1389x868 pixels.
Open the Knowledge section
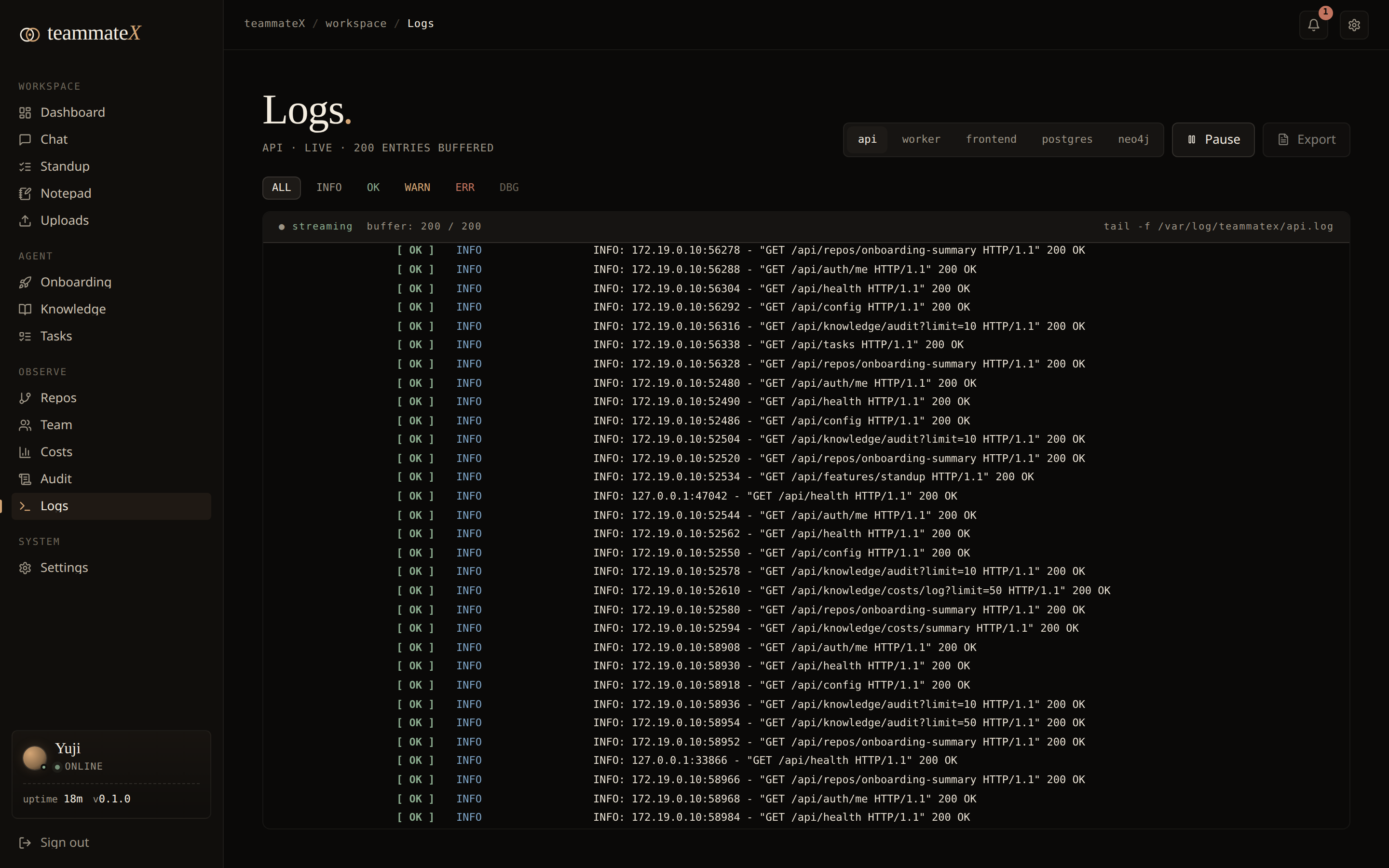tap(111, 309)
